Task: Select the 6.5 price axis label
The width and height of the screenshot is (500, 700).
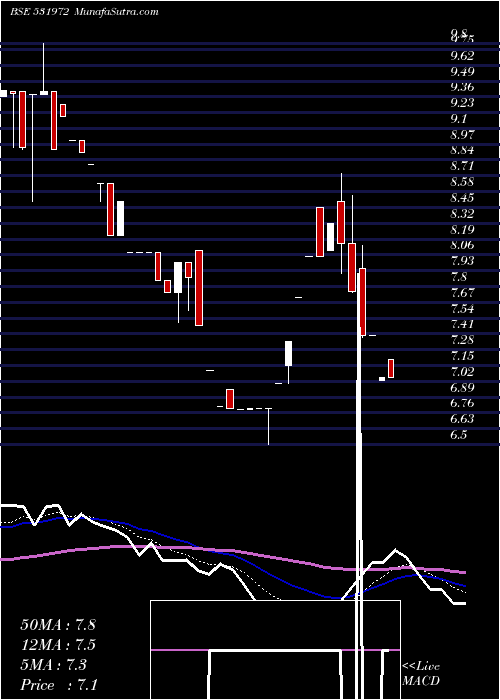Action: click(458, 435)
